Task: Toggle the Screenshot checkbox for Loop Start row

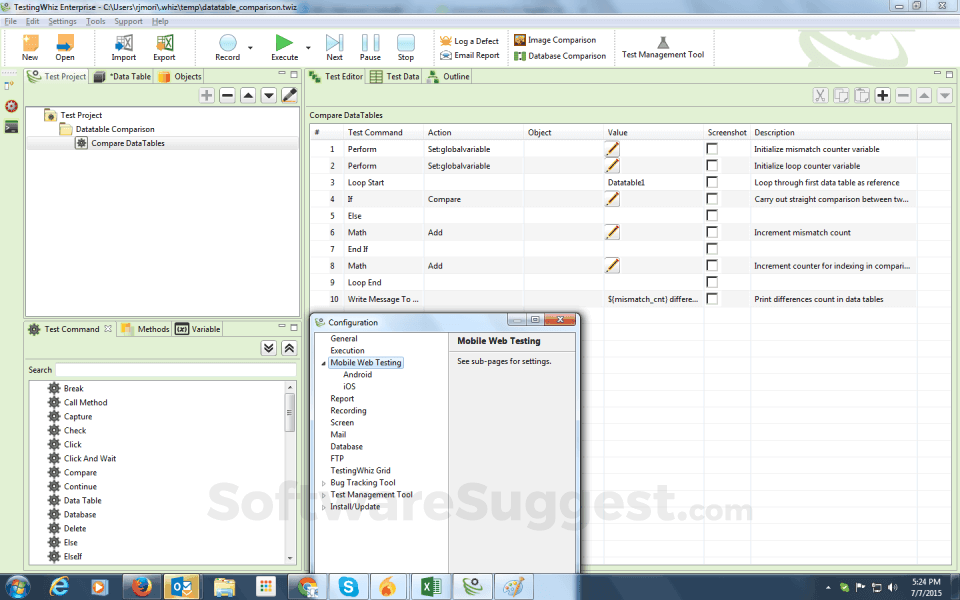Action: click(712, 182)
